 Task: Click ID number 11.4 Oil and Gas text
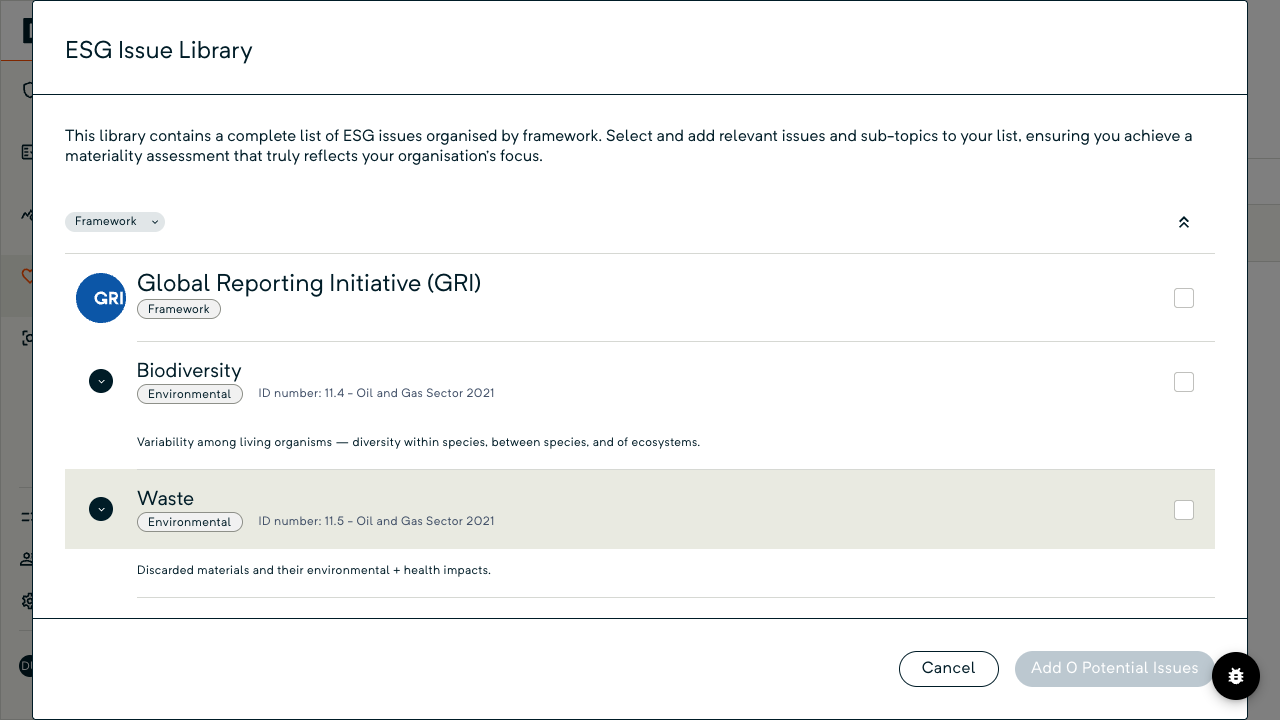pos(376,393)
